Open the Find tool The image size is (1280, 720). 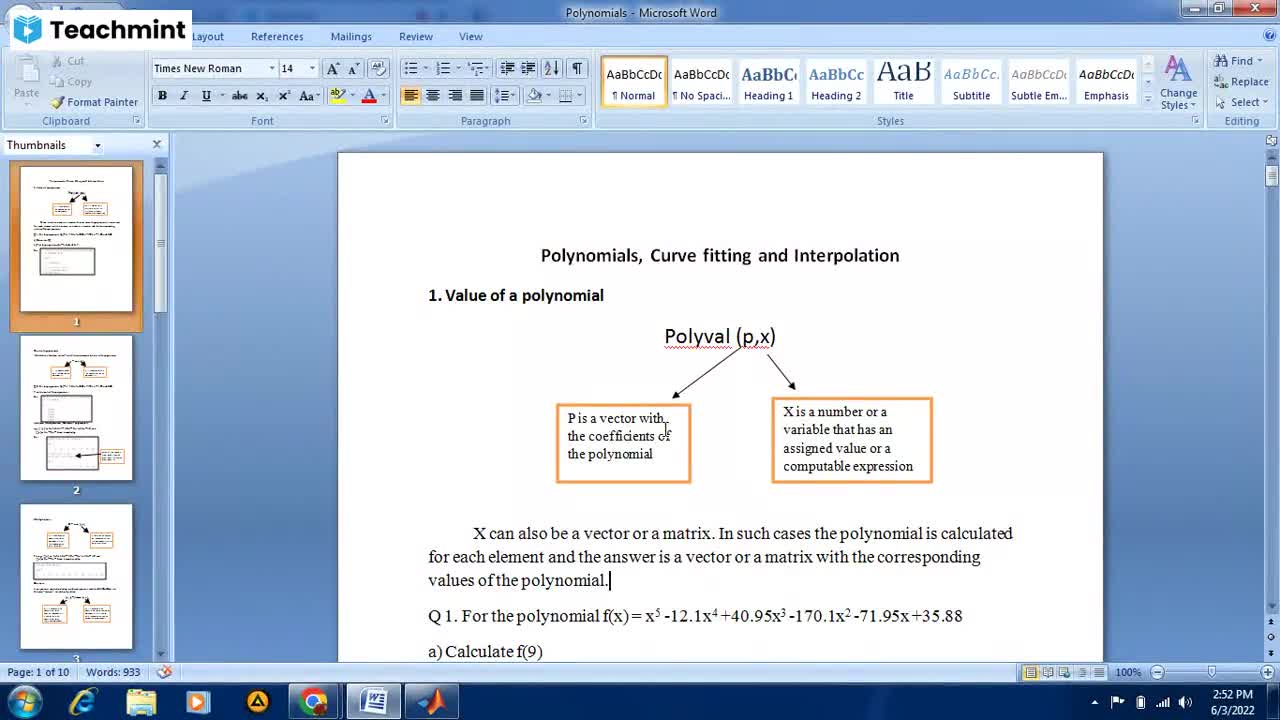1238,61
